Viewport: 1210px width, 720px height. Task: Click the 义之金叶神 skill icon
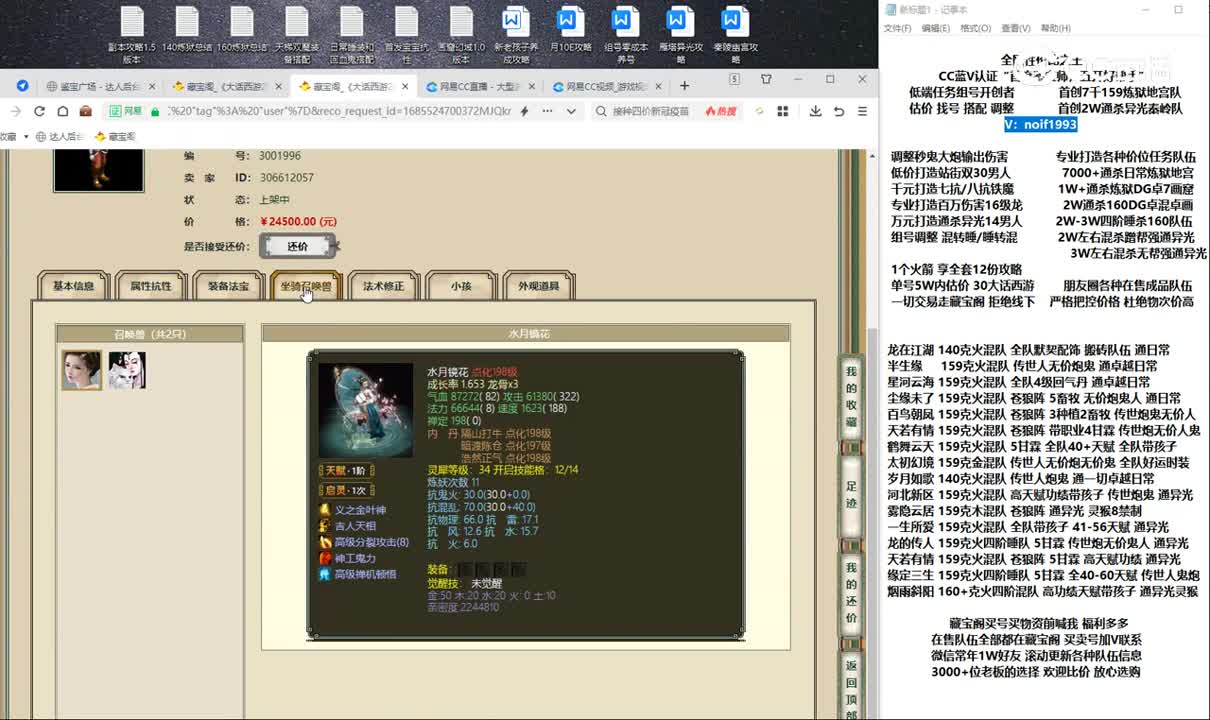pyautogui.click(x=325, y=510)
